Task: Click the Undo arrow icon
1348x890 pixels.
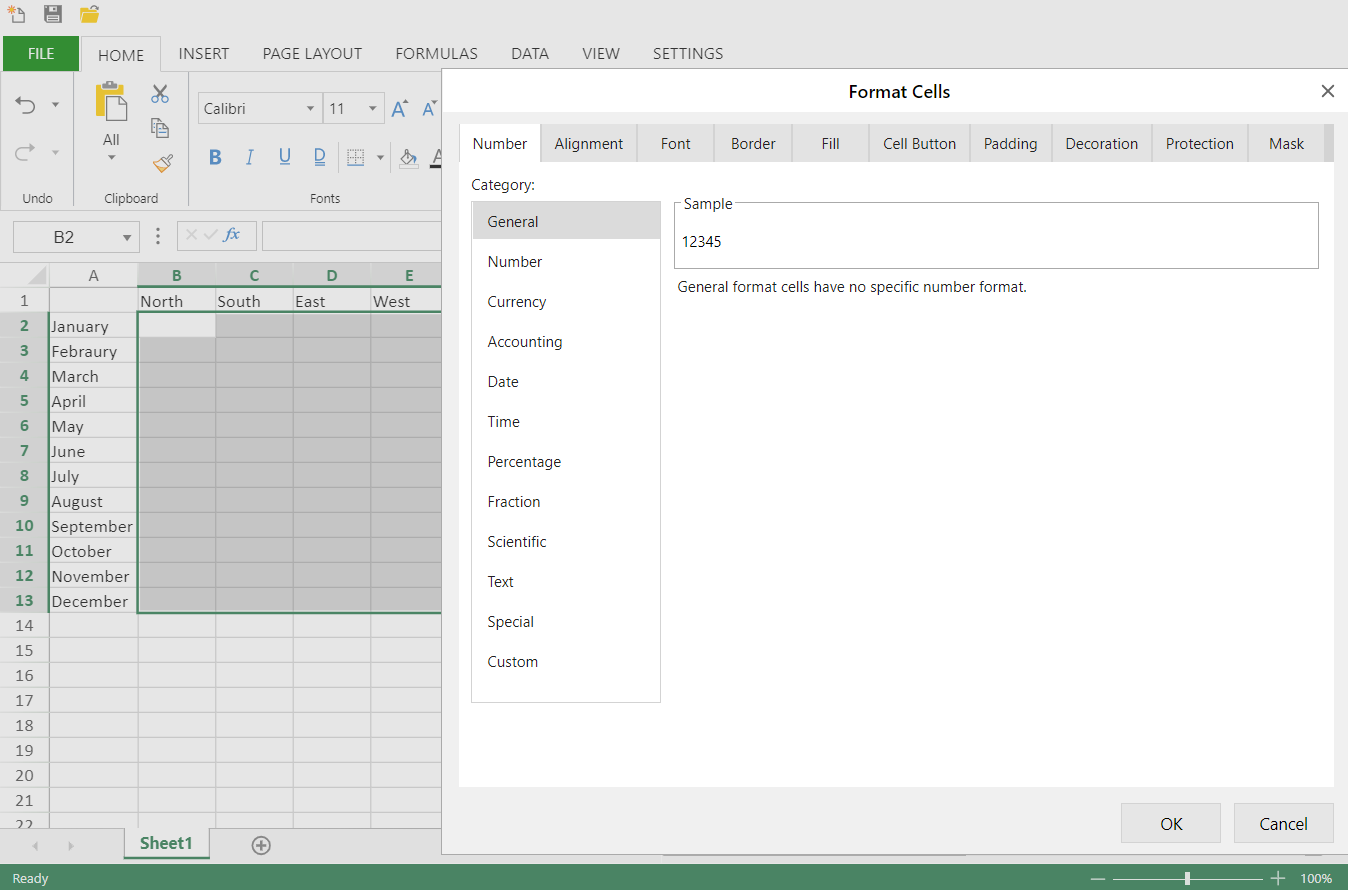Action: pyautogui.click(x=26, y=105)
